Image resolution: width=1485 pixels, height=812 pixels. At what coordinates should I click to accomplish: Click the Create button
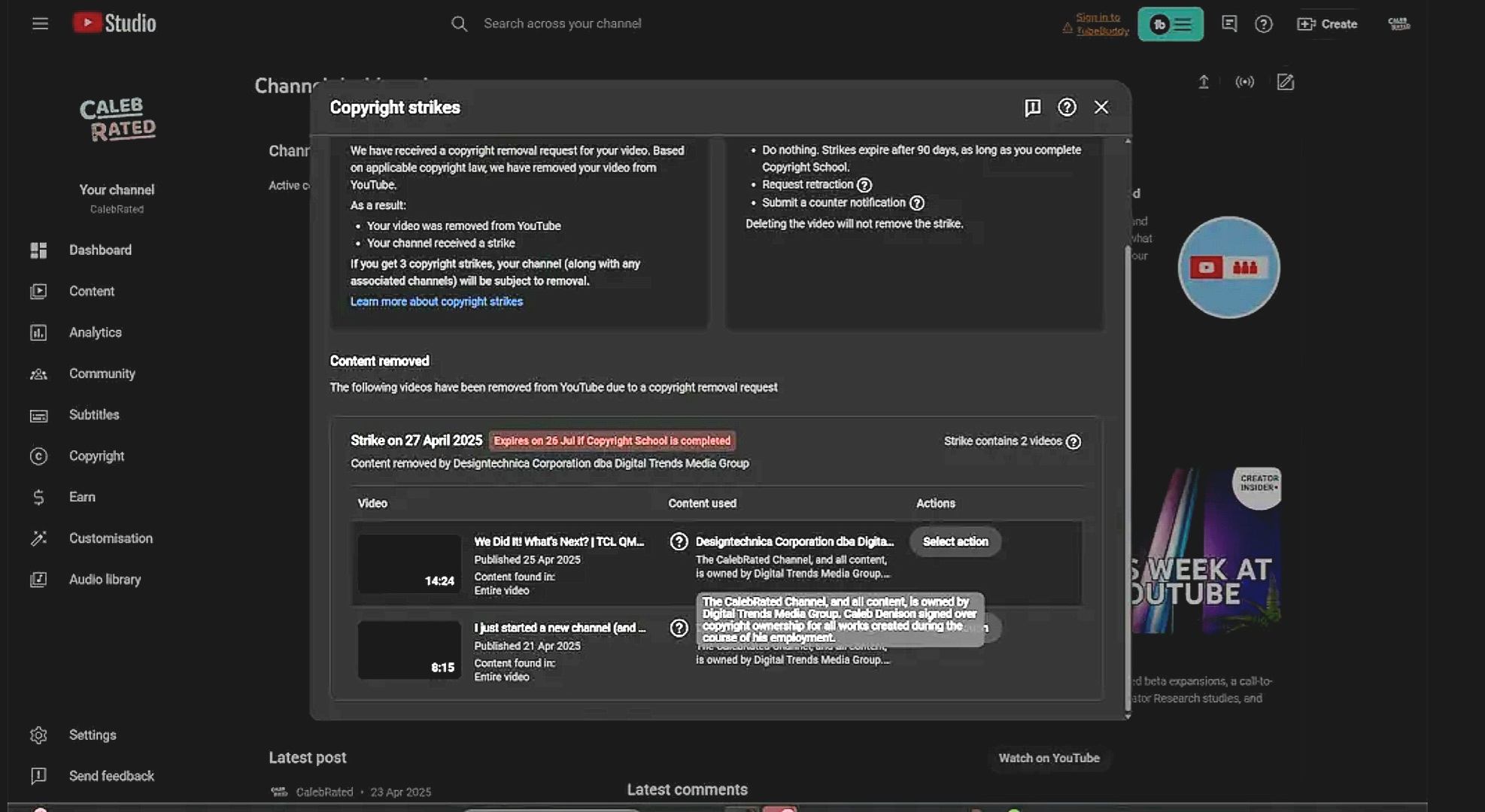(x=1327, y=24)
